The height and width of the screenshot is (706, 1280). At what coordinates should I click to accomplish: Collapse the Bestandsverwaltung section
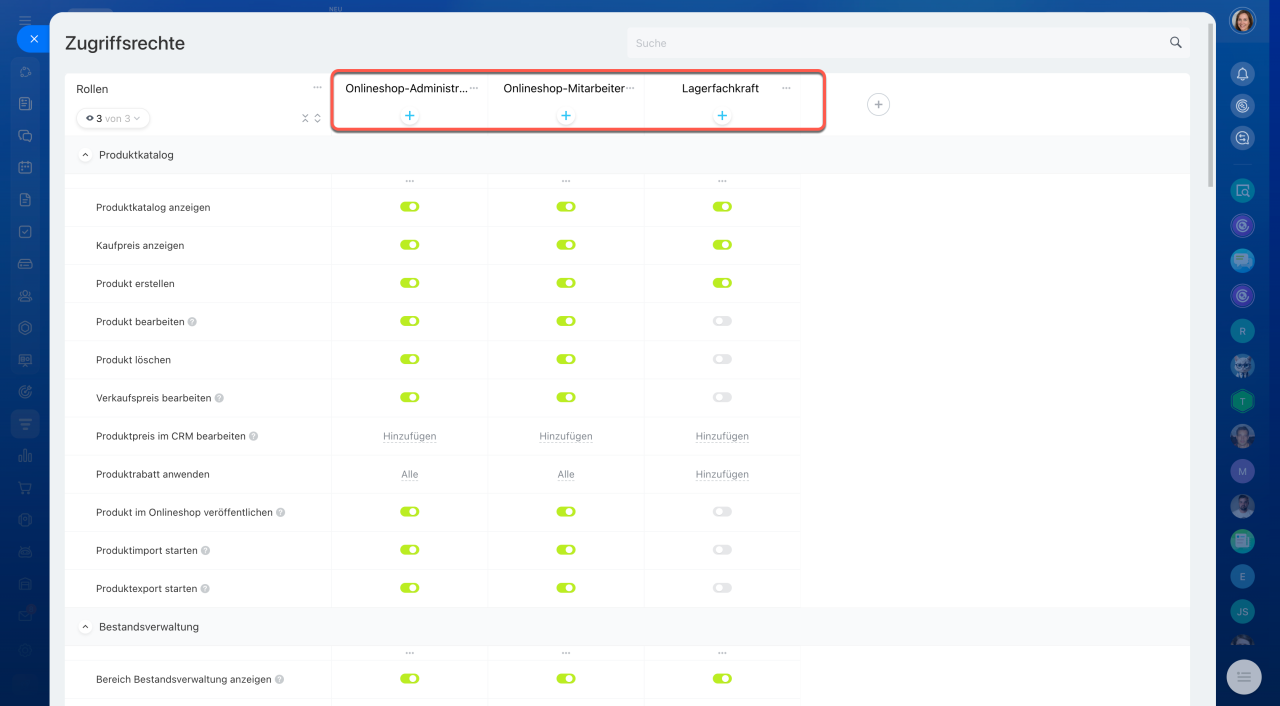(85, 627)
